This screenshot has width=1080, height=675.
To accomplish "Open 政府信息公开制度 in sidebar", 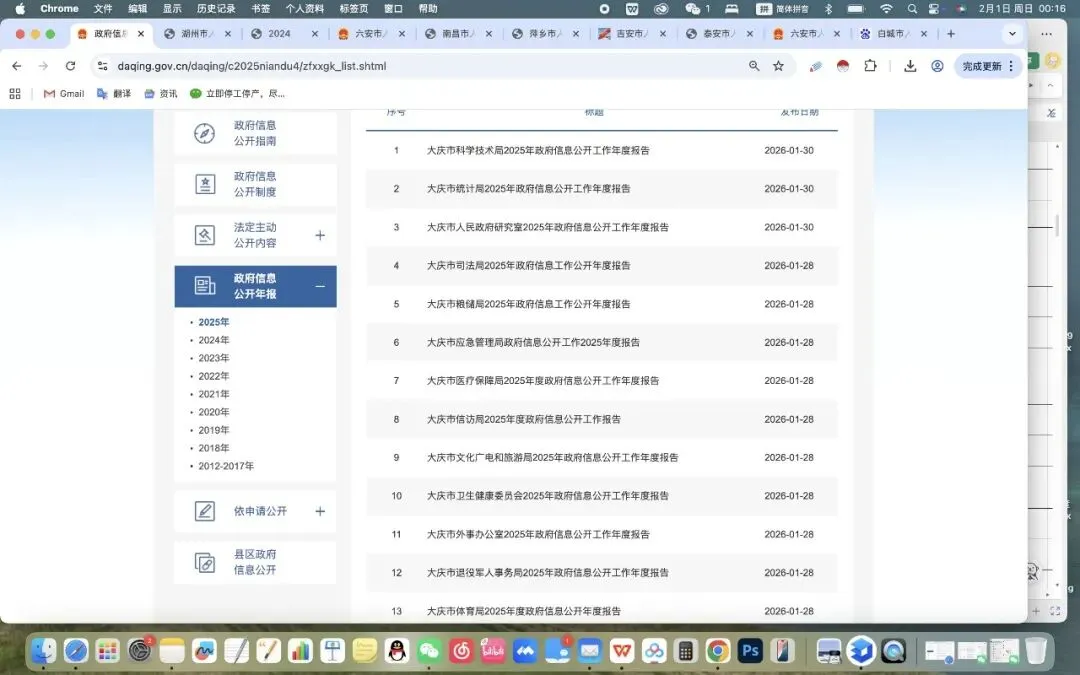I will point(256,184).
